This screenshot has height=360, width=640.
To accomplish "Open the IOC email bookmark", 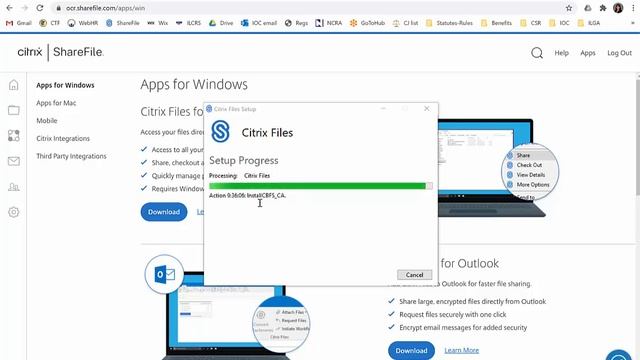I will (259, 23).
